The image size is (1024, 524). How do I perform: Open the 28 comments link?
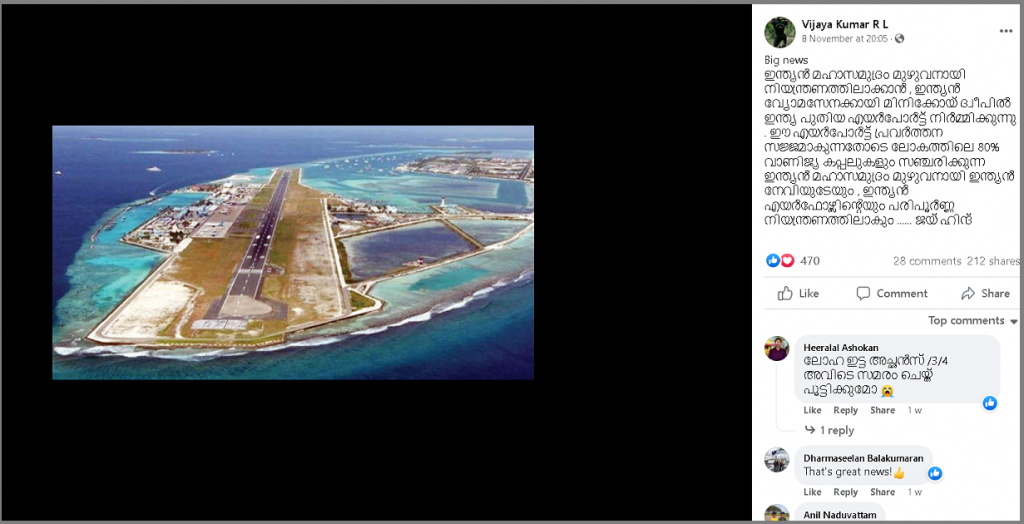click(x=927, y=261)
